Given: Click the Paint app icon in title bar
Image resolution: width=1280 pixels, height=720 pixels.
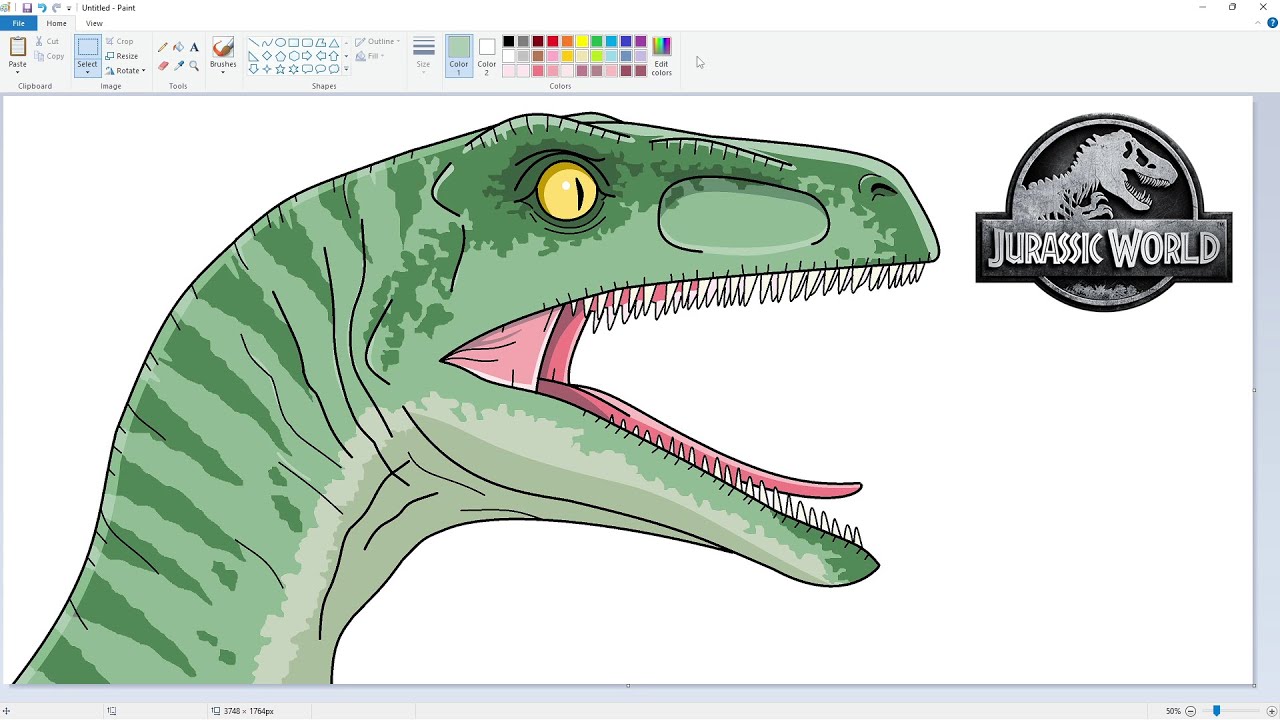Looking at the screenshot, I should 6,7.
